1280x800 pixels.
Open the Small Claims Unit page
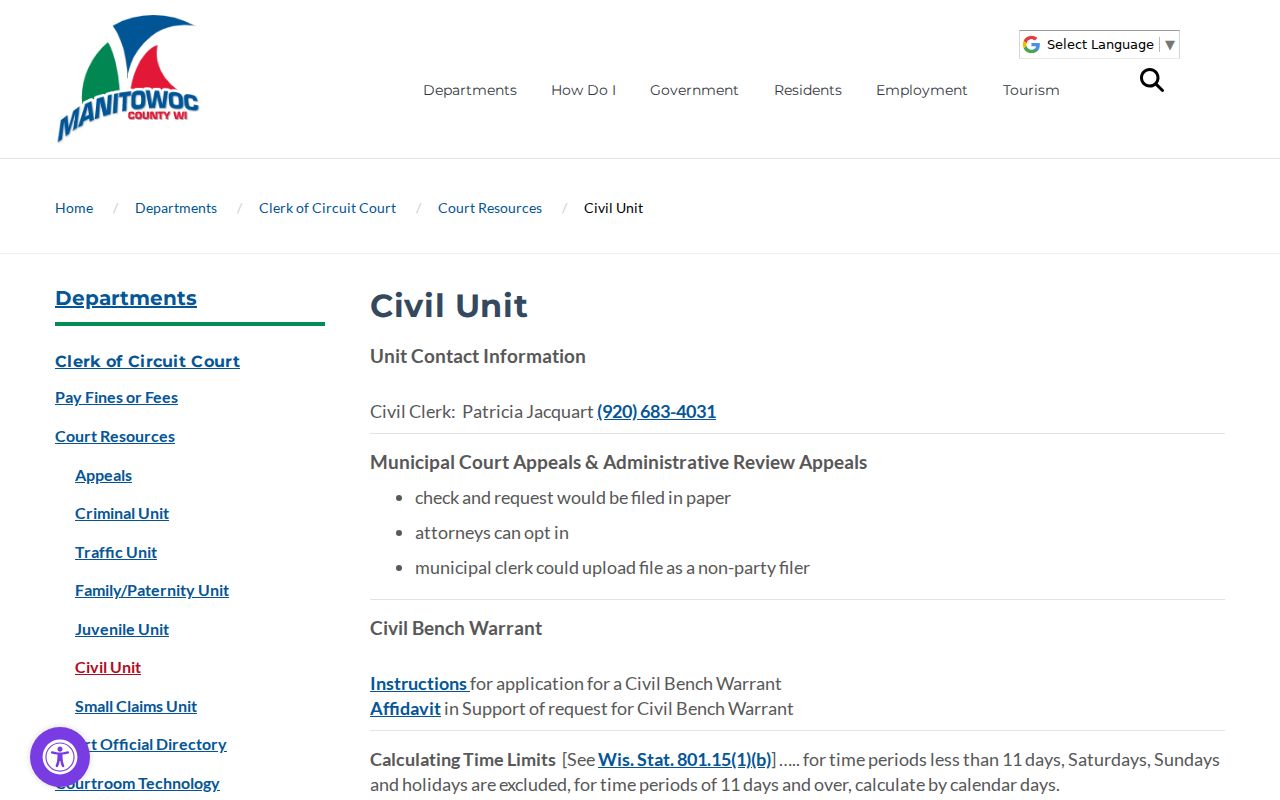(136, 707)
